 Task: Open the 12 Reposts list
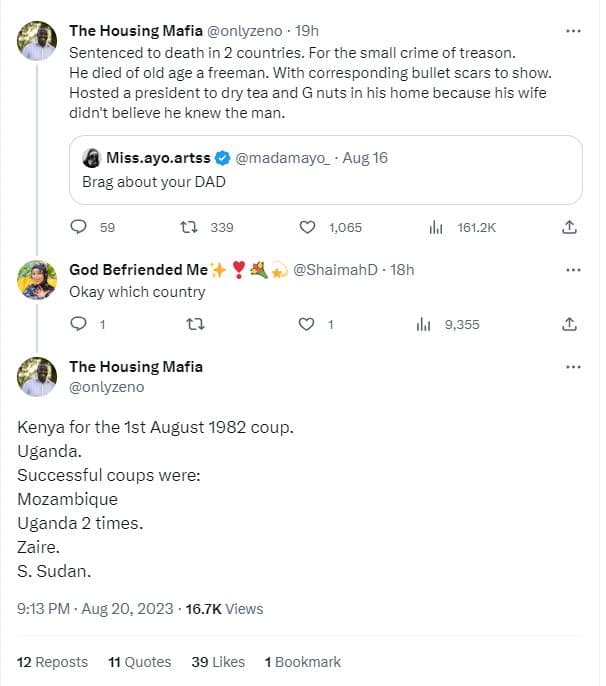tap(53, 662)
